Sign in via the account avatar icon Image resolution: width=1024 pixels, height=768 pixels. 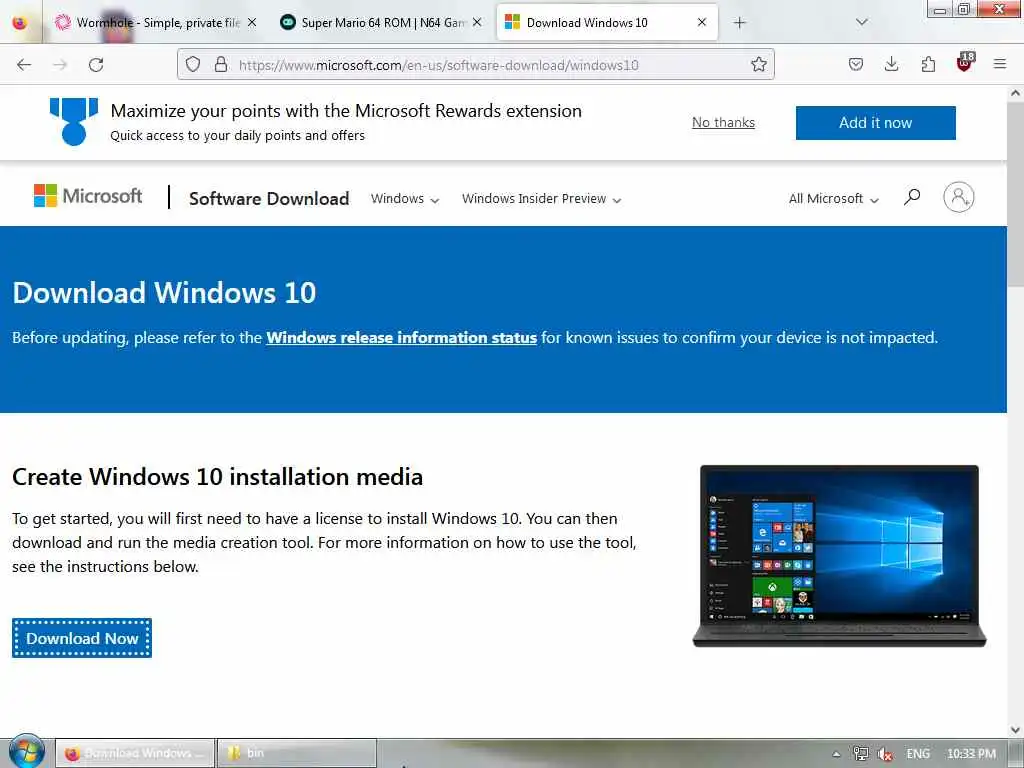[x=958, y=197]
